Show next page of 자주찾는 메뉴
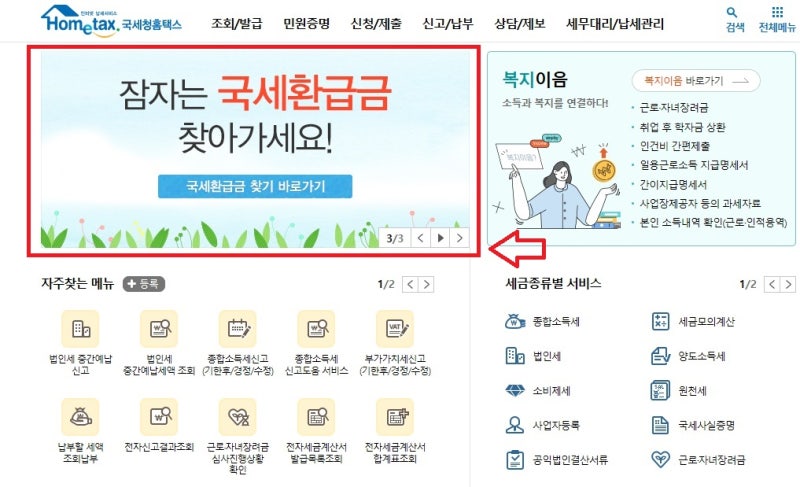800x487 pixels. click(427, 285)
